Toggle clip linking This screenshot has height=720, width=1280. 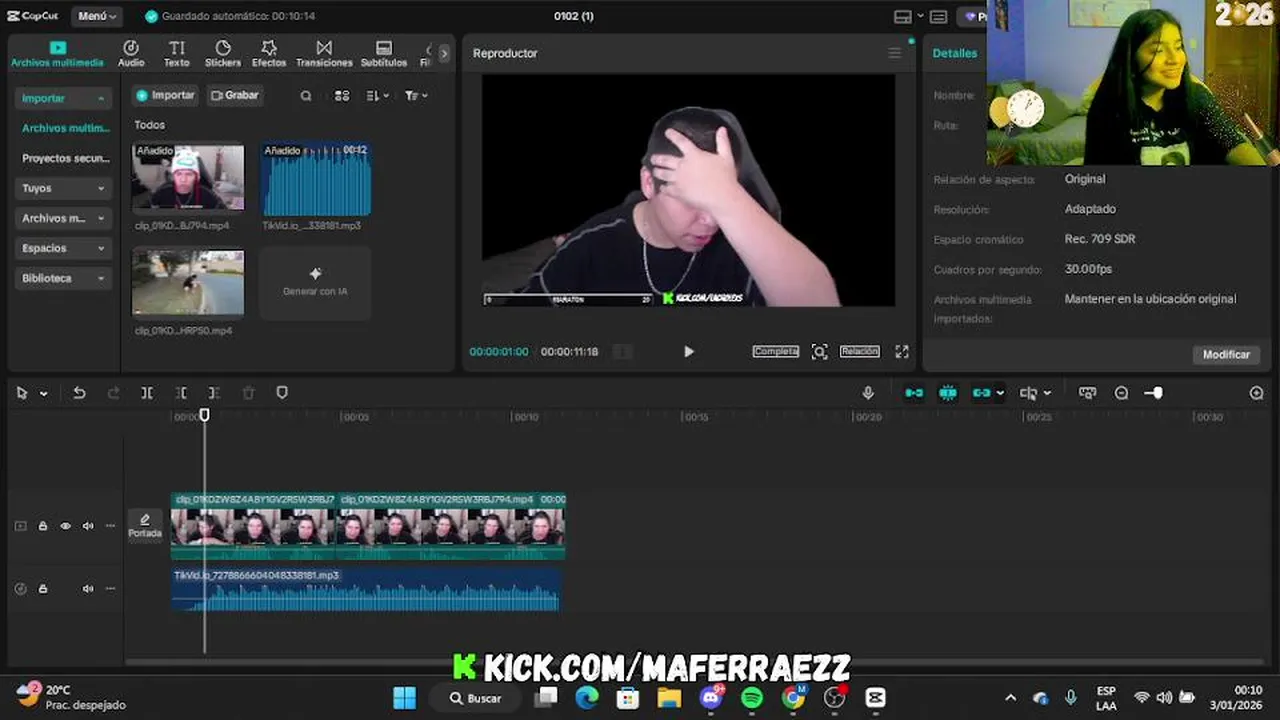[981, 393]
